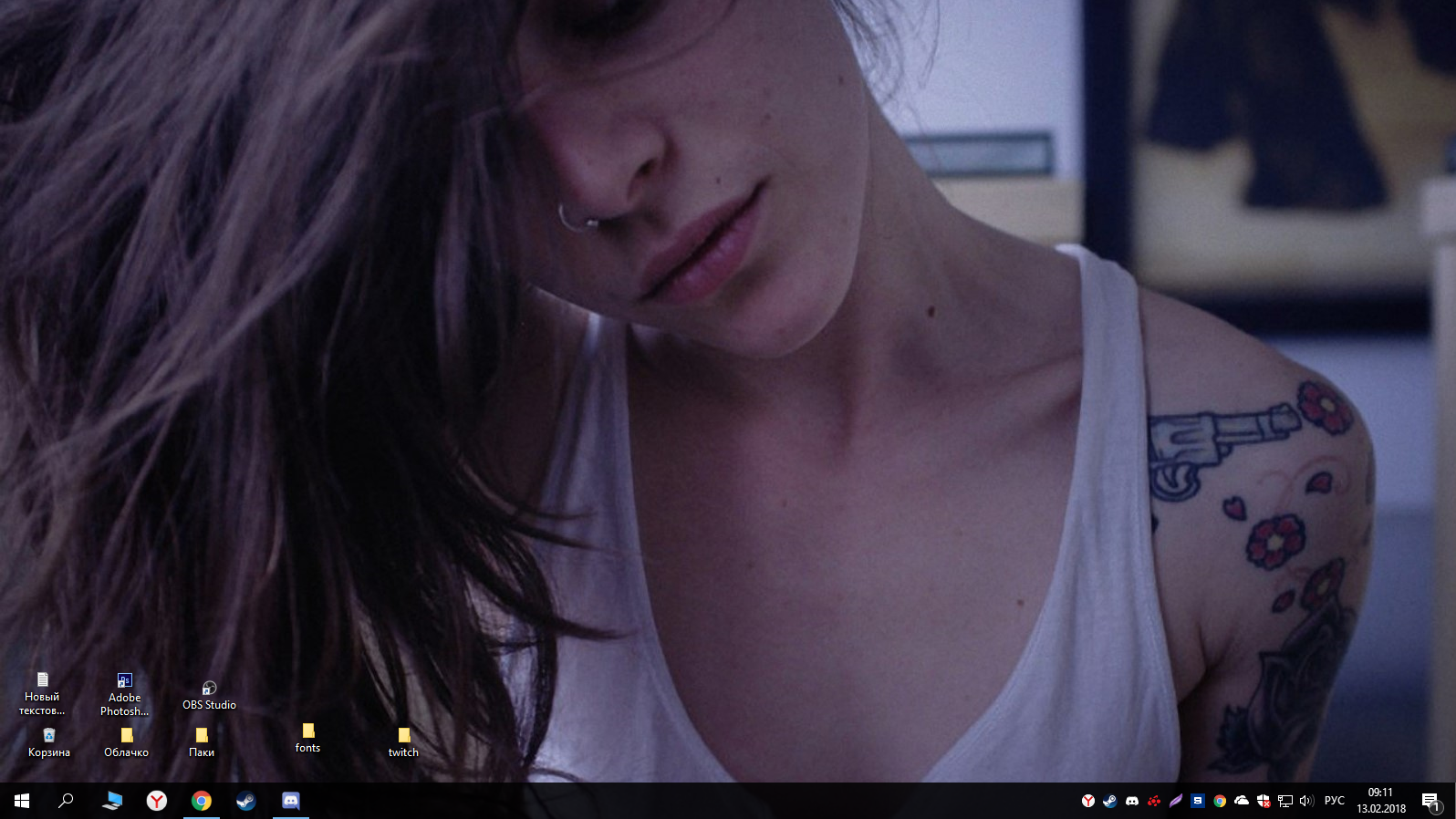Viewport: 1456px width, 819px height.
Task: Open Корзина recycle bin
Action: click(x=49, y=743)
